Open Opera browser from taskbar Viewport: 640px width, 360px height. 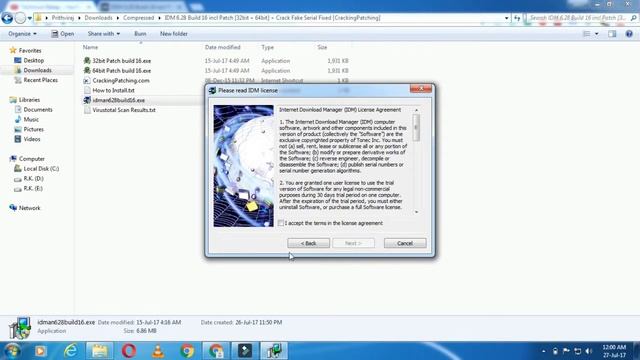click(129, 351)
